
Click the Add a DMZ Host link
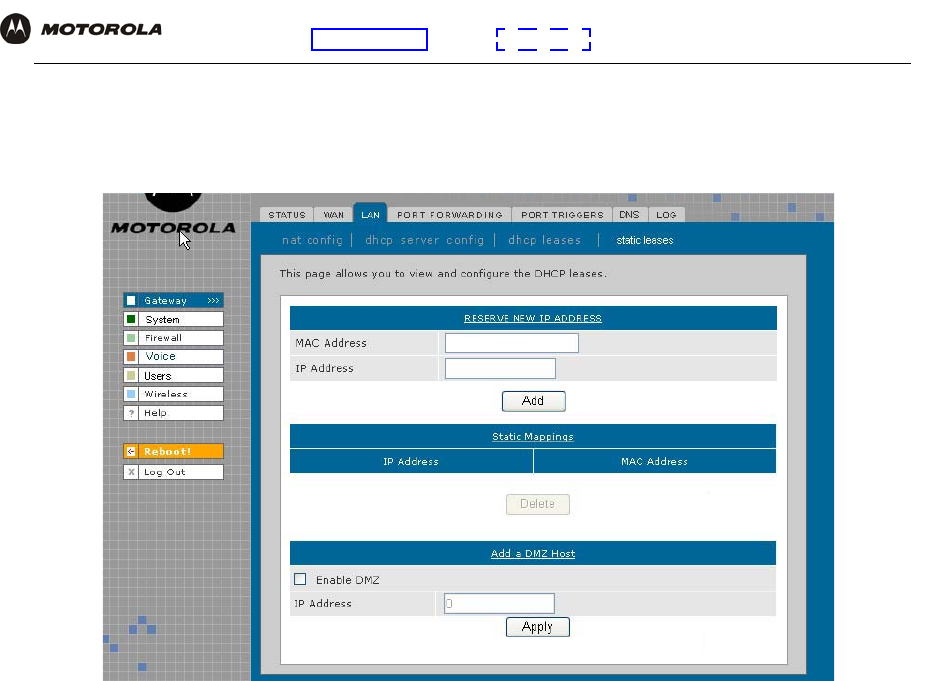click(x=533, y=553)
